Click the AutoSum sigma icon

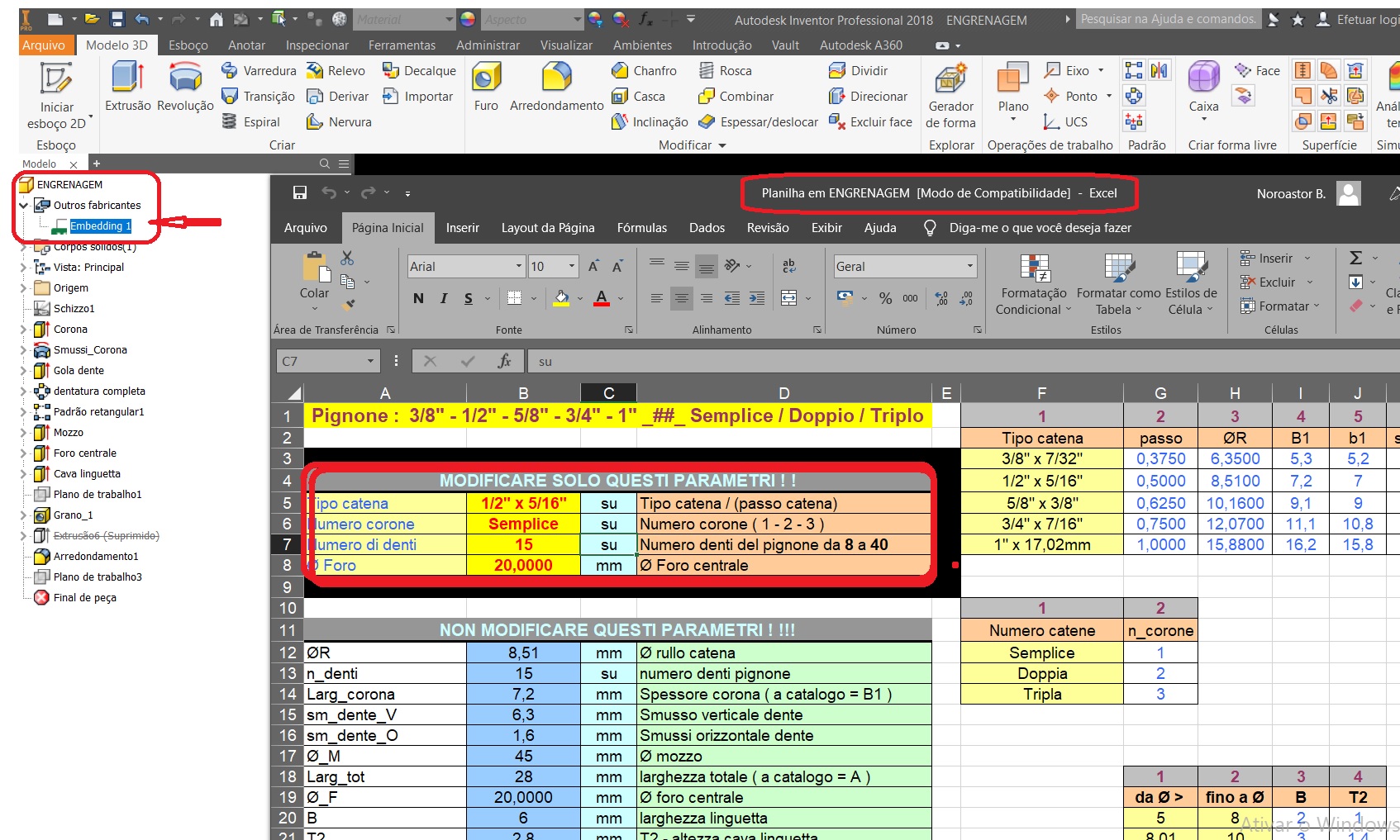click(1355, 259)
